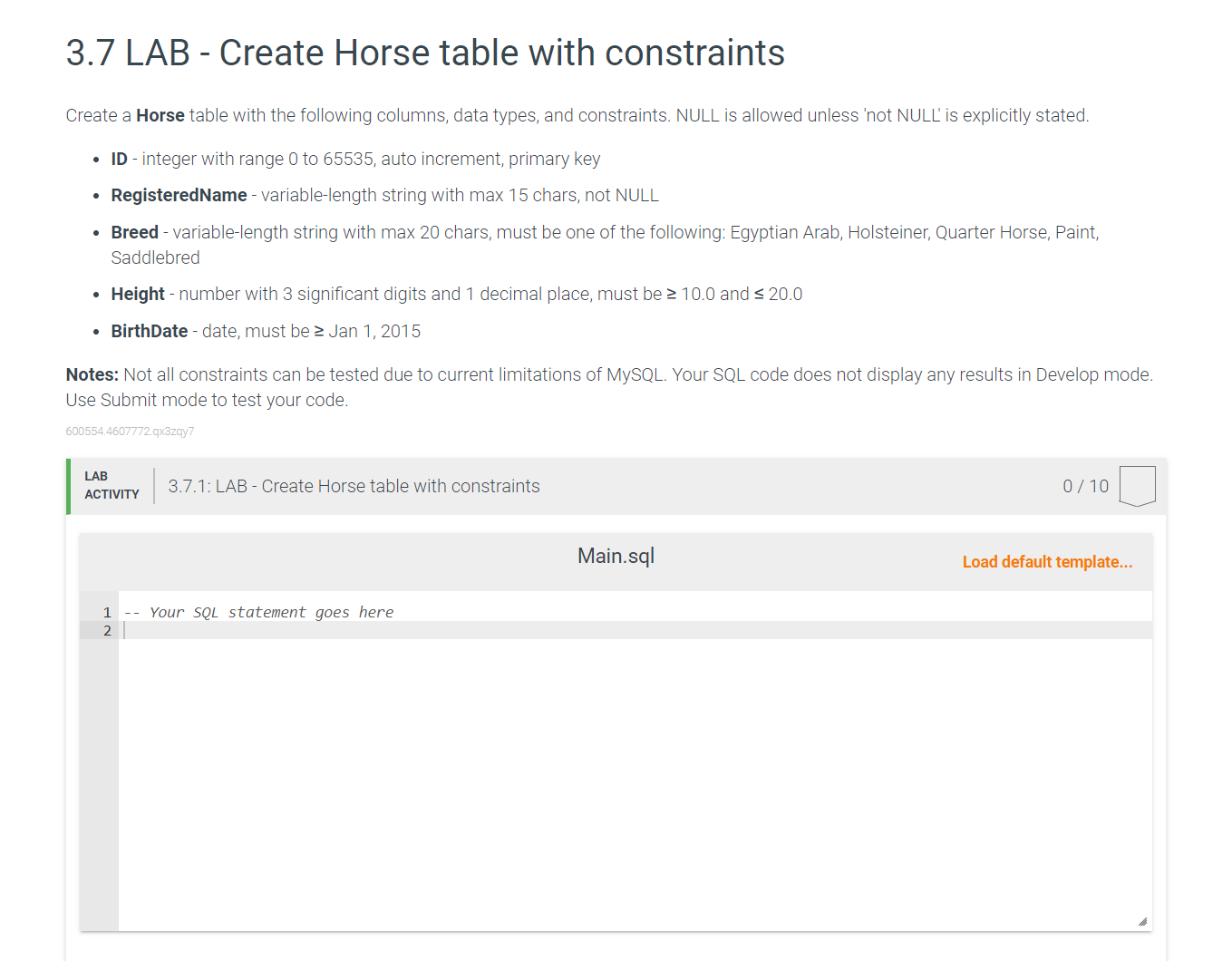
Task: Open the Load default template link
Action: (x=1046, y=561)
